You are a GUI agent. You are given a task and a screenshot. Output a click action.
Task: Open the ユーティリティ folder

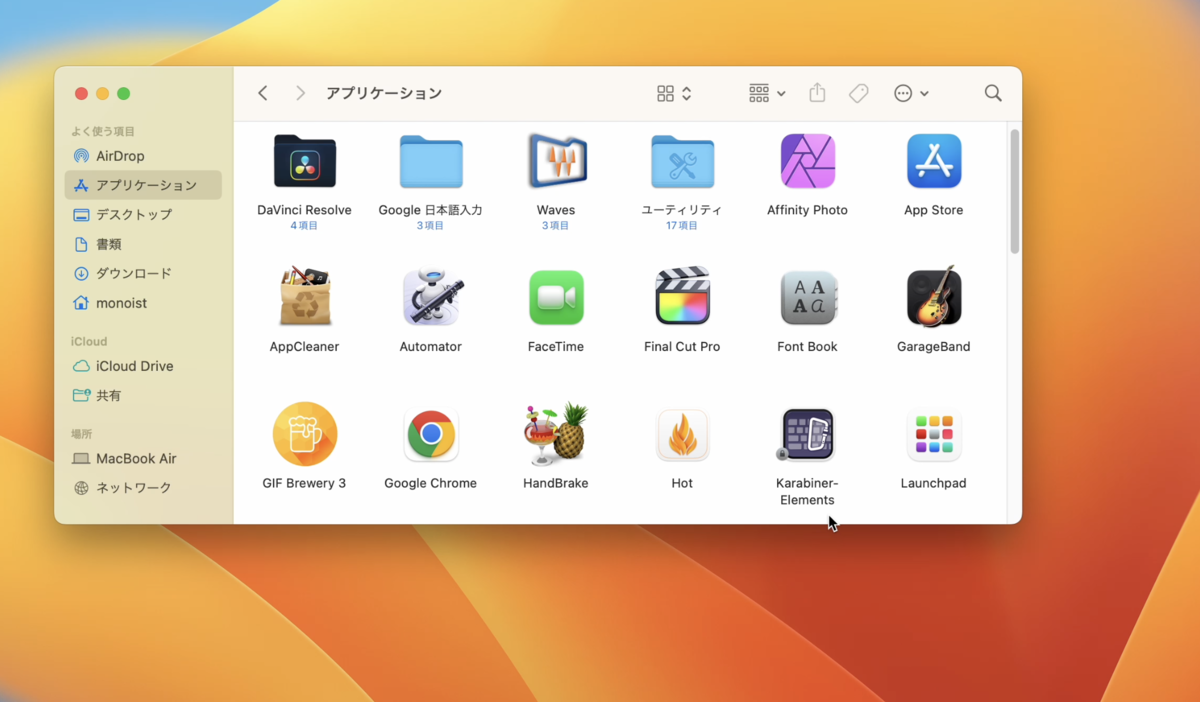[682, 161]
